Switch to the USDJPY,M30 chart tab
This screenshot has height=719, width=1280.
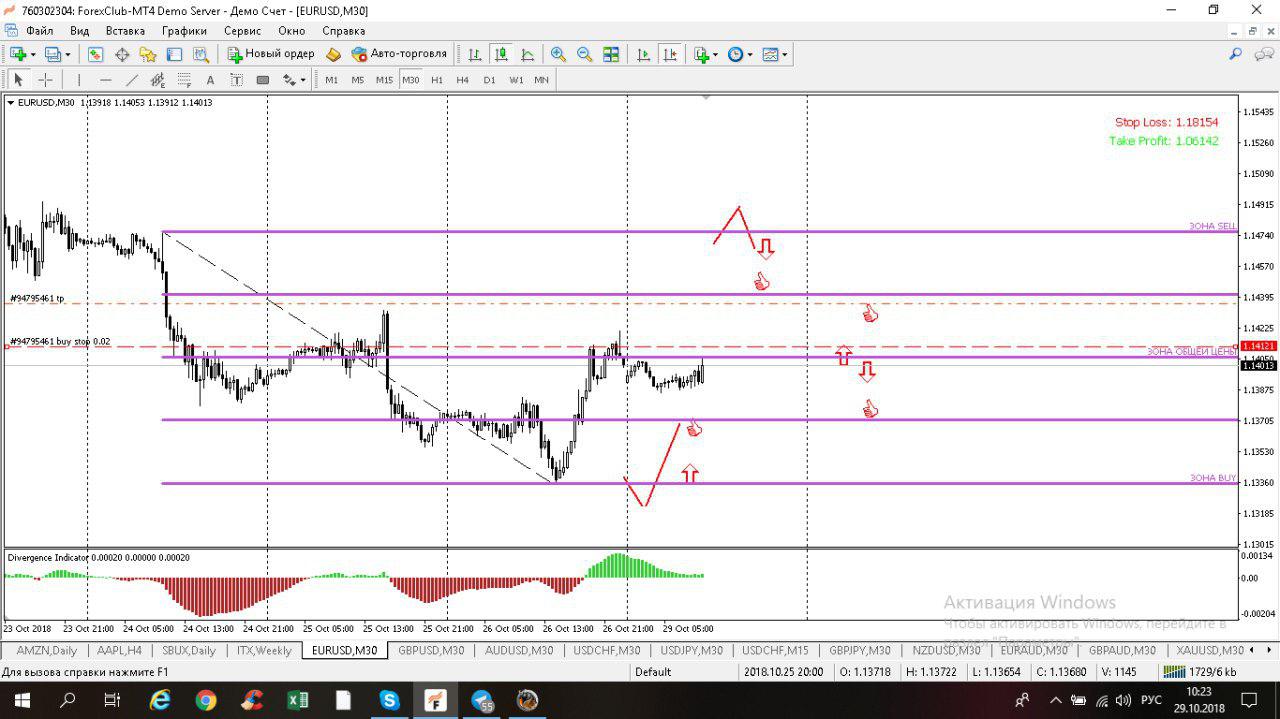pos(691,650)
